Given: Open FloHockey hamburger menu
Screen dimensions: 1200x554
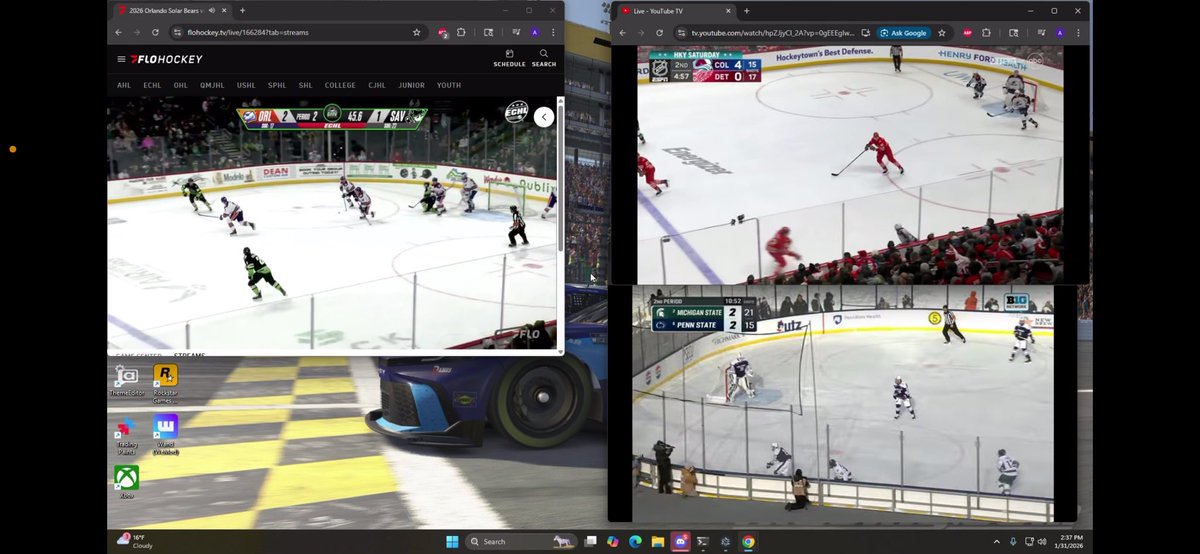Looking at the screenshot, I should tap(121, 59).
